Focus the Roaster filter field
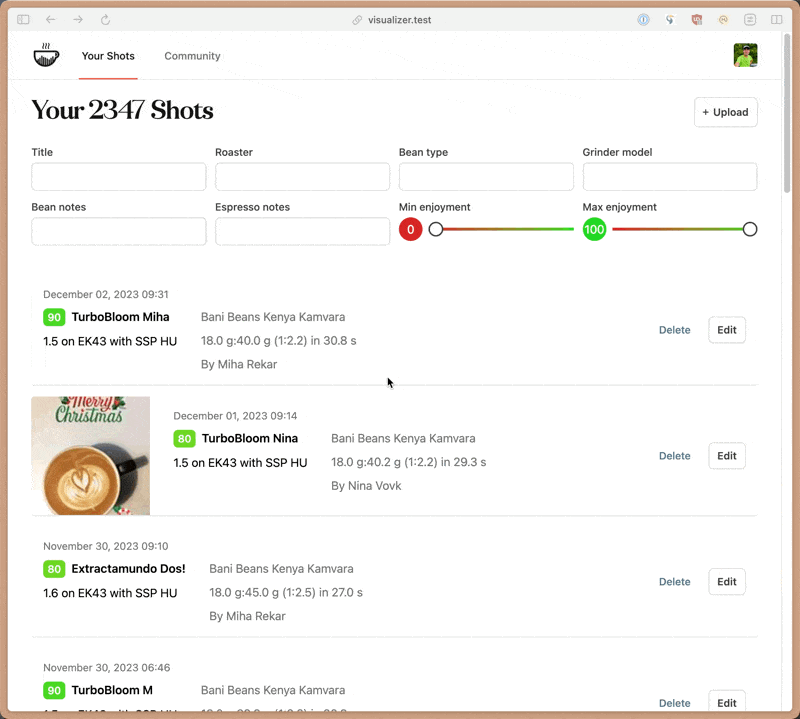The width and height of the screenshot is (800, 719). 302,177
